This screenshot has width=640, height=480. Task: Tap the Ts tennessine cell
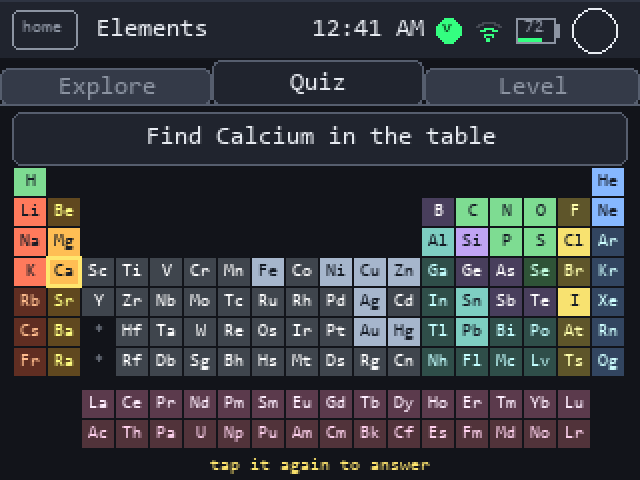574,362
